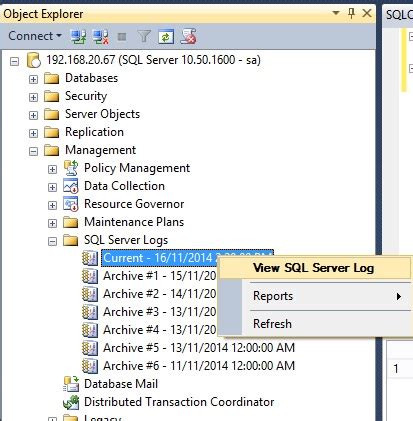Collapse the 192.168.20.67 server node
The width and height of the screenshot is (413, 421).
coord(14,61)
